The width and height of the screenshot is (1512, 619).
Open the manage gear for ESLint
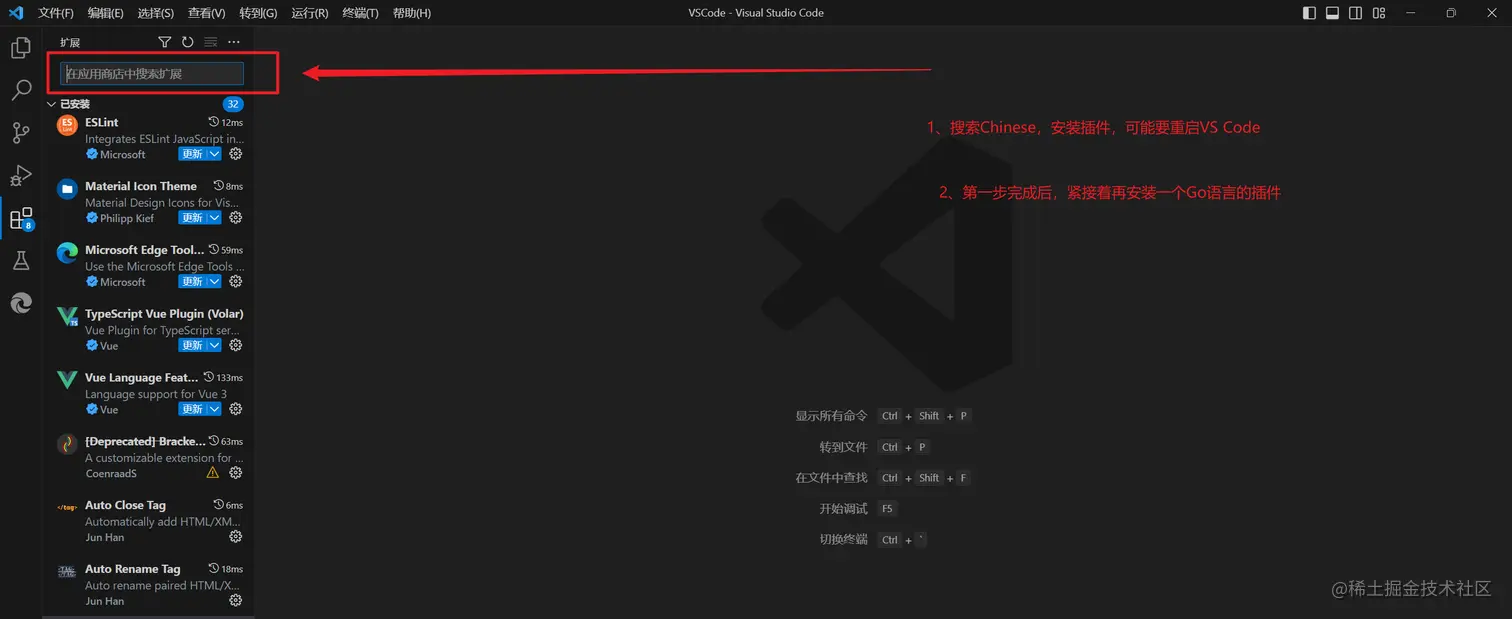[236, 154]
